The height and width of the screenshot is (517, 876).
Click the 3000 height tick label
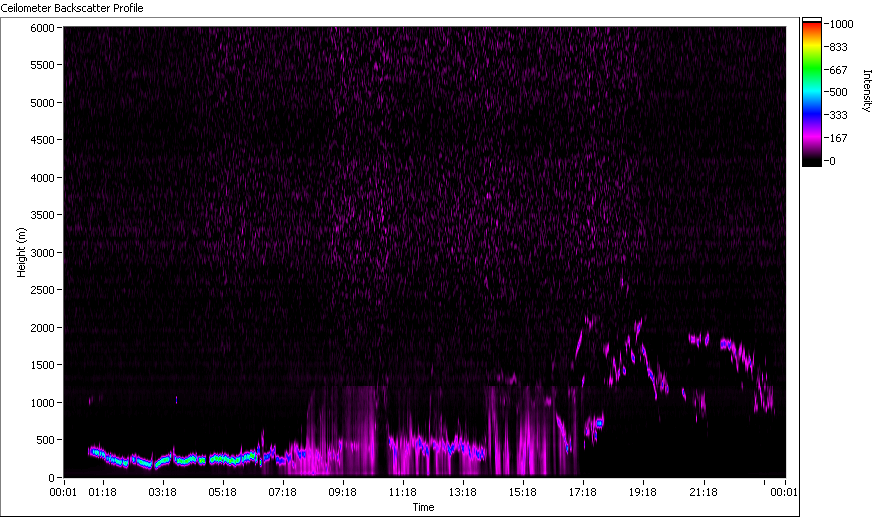42,253
